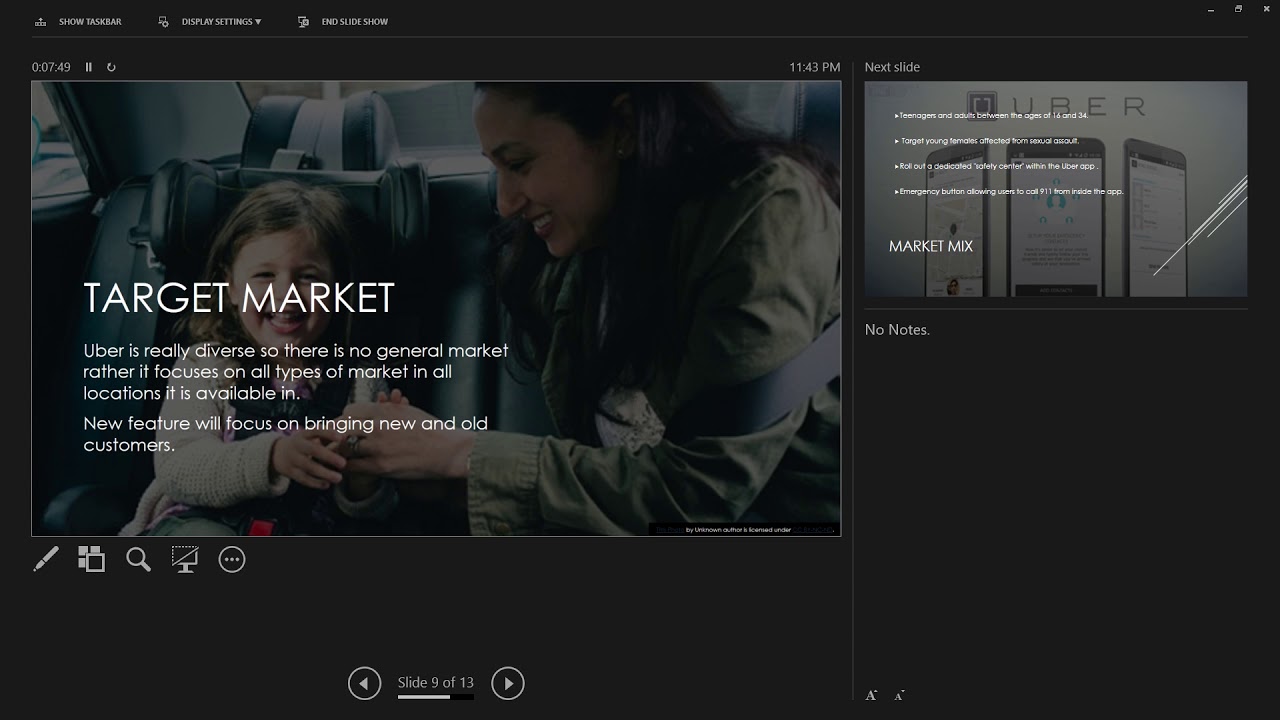The height and width of the screenshot is (720, 1280).
Task: Pause the presentation timer
Action: click(x=88, y=67)
